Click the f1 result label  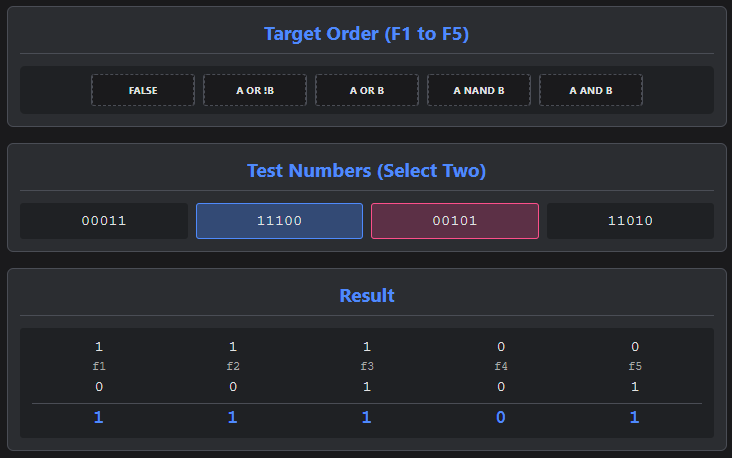(99, 366)
